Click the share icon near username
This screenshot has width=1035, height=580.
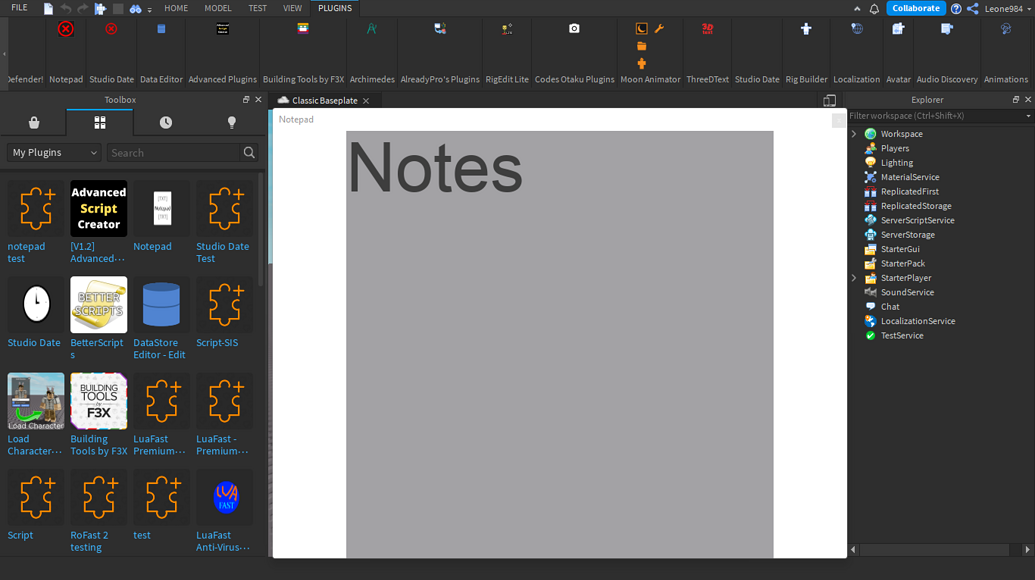tap(972, 9)
